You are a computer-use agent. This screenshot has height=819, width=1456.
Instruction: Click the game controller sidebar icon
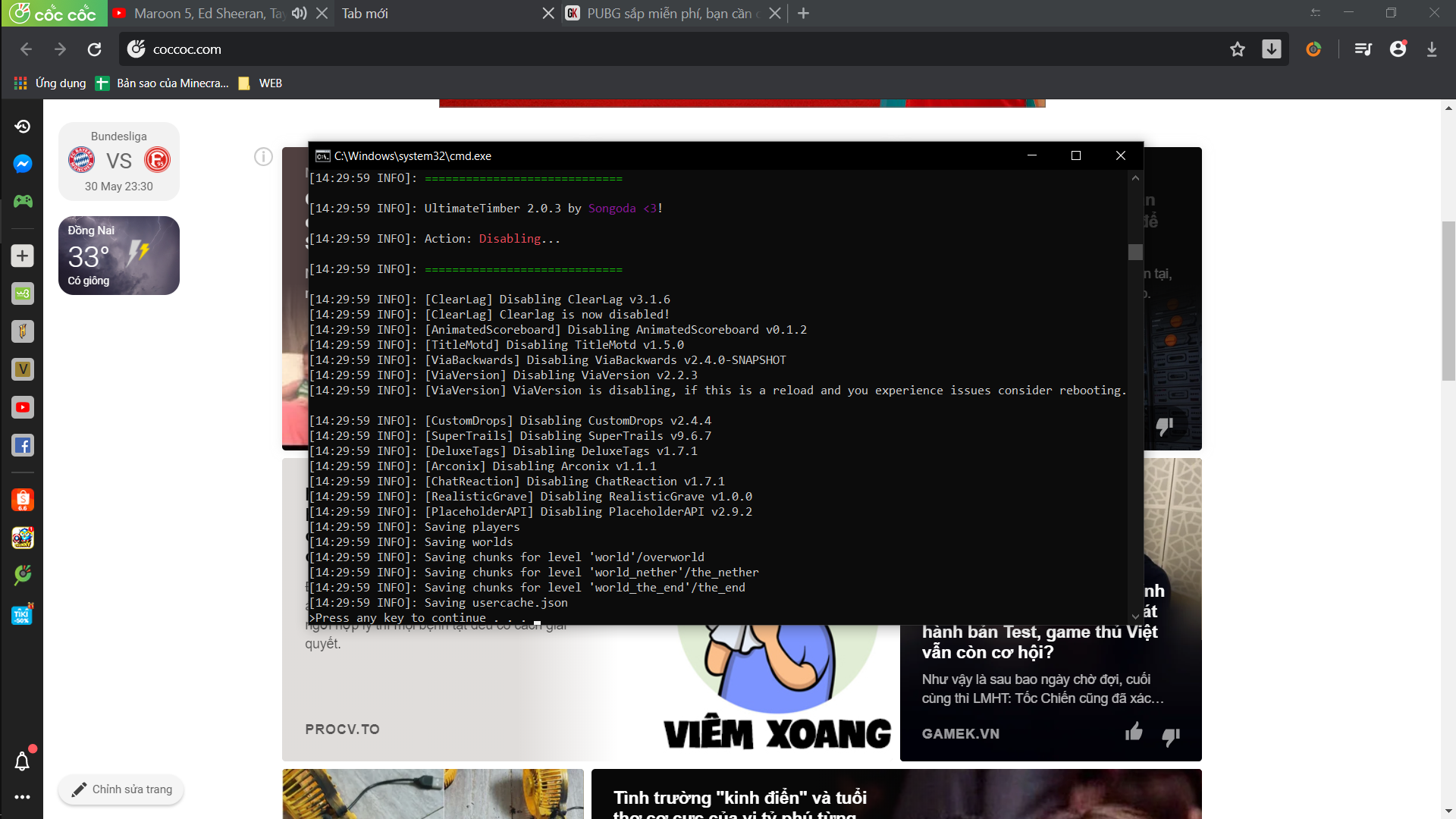click(23, 201)
